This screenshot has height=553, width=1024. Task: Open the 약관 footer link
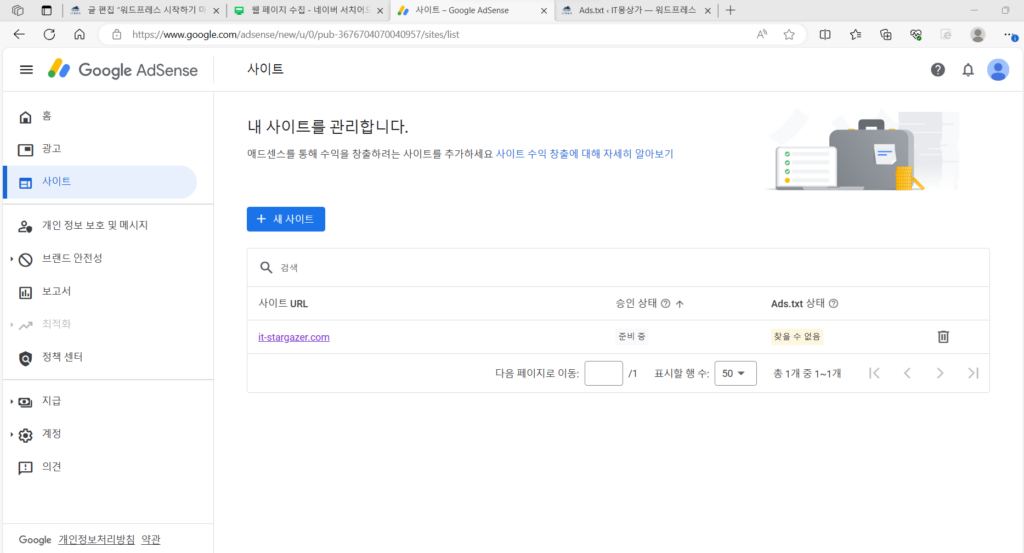(151, 540)
